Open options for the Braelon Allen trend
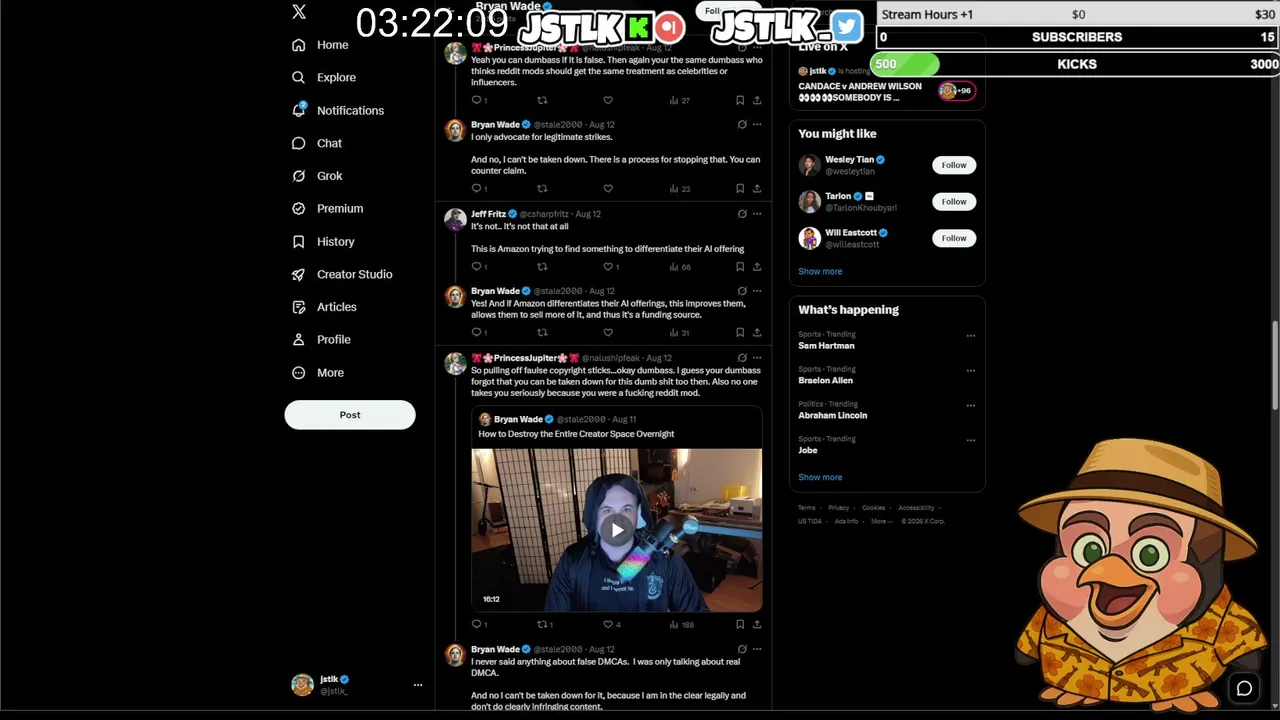Image resolution: width=1280 pixels, height=720 pixels. pos(970,371)
